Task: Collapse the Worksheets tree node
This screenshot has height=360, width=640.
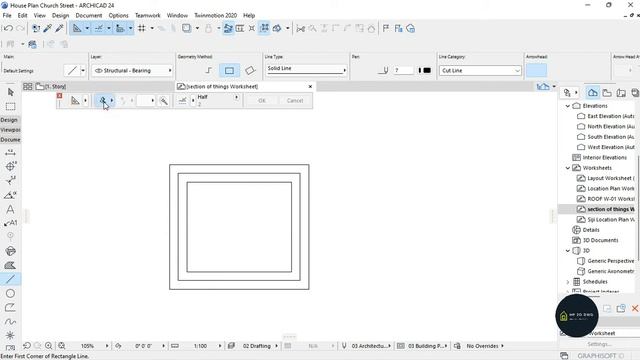Action: (568, 168)
